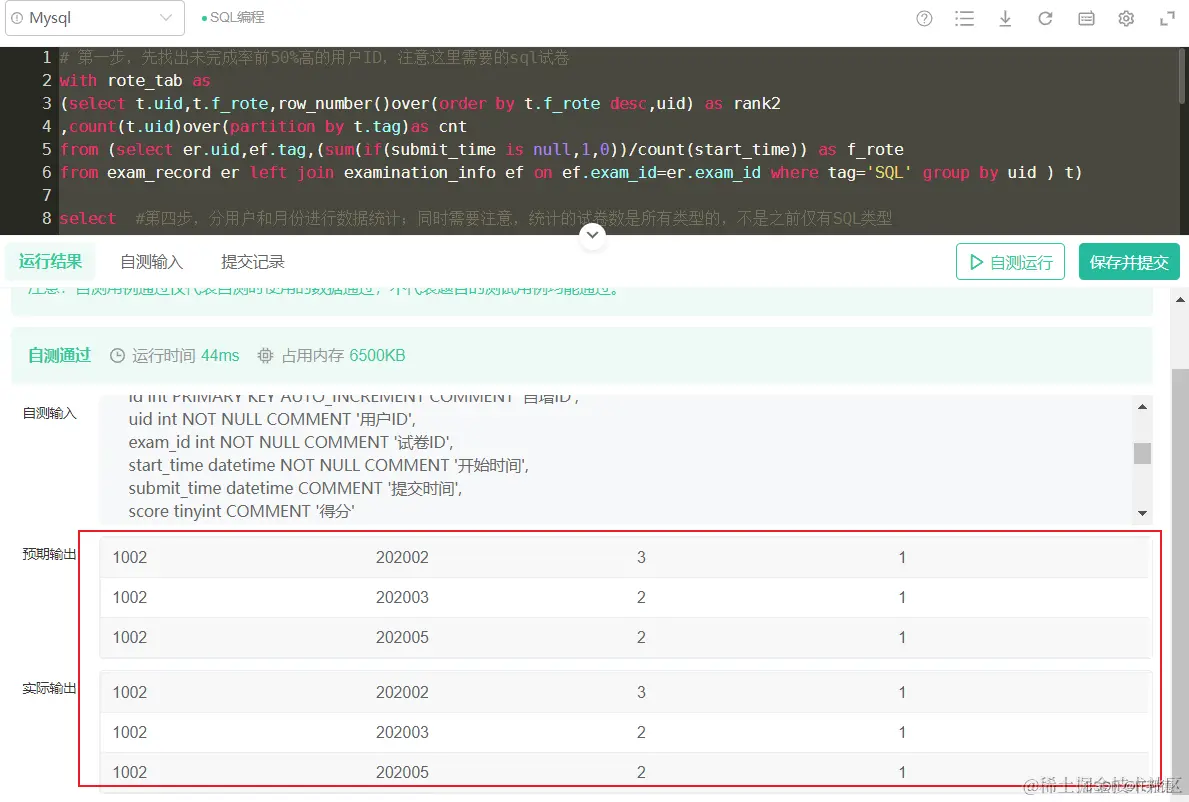Click the results panel scrollbar up arrow

(x=1180, y=300)
